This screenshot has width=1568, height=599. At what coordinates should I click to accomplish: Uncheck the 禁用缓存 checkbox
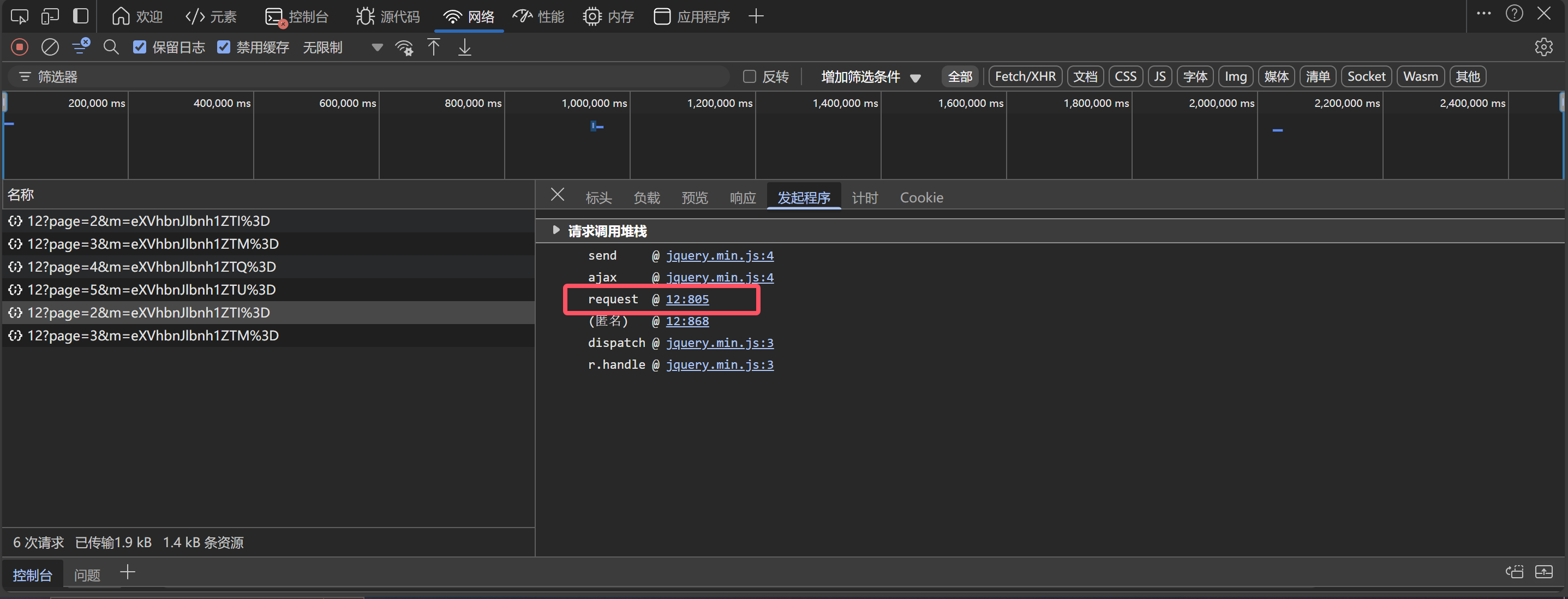click(224, 47)
